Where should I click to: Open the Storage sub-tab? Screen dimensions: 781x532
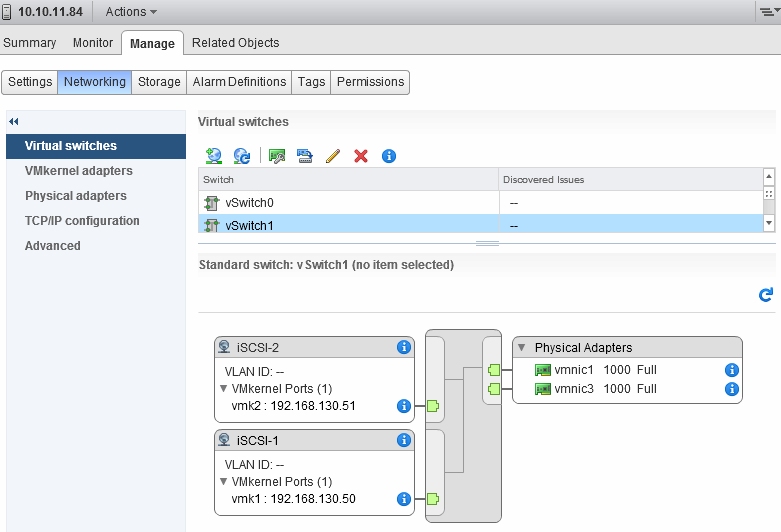(x=159, y=82)
